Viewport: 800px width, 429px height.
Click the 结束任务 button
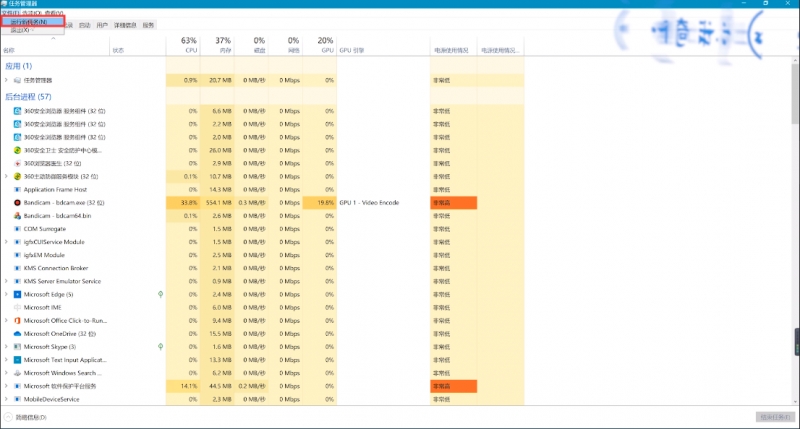coord(775,417)
